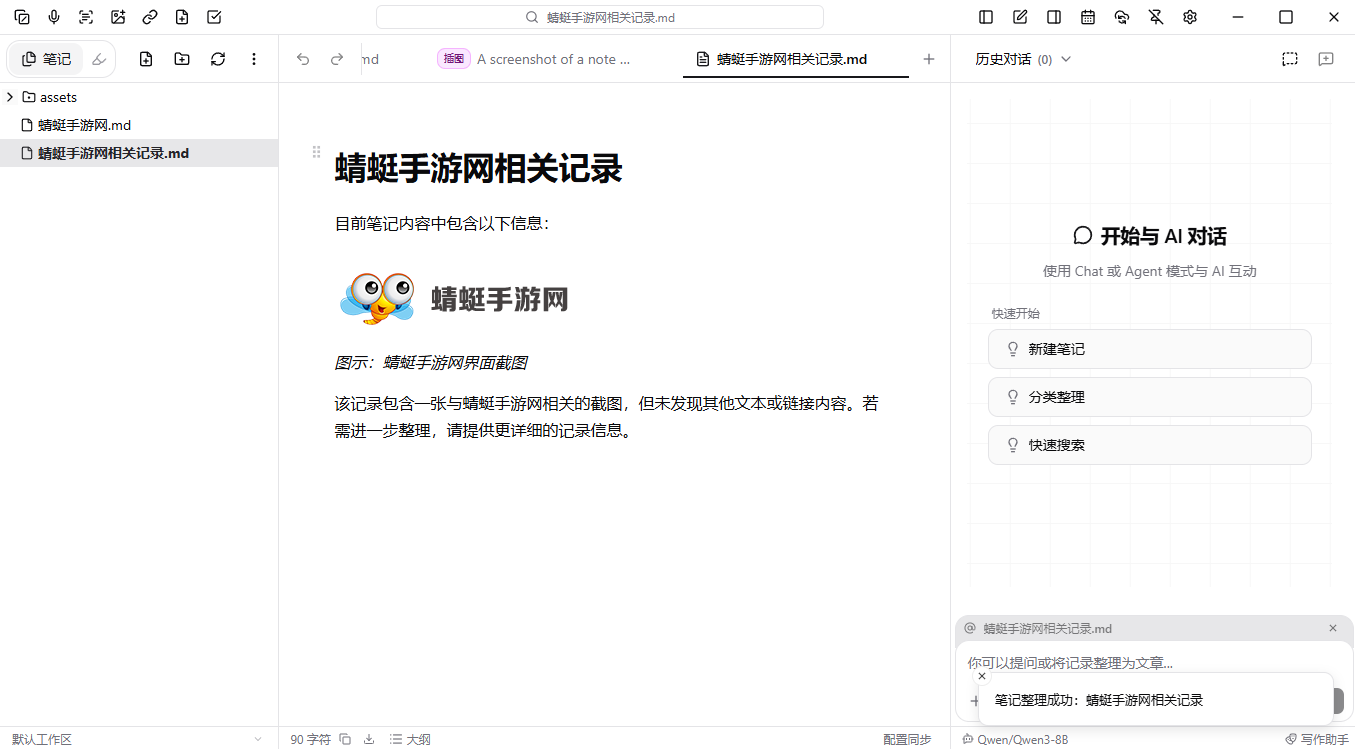This screenshot has width=1355, height=749.
Task: Click the top toolbar file-plus icon
Action: click(x=182, y=17)
